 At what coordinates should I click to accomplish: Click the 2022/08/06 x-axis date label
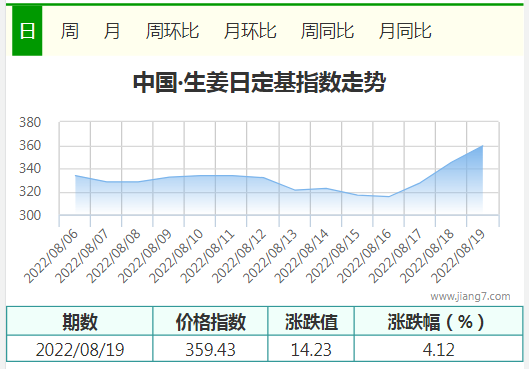(x=51, y=256)
